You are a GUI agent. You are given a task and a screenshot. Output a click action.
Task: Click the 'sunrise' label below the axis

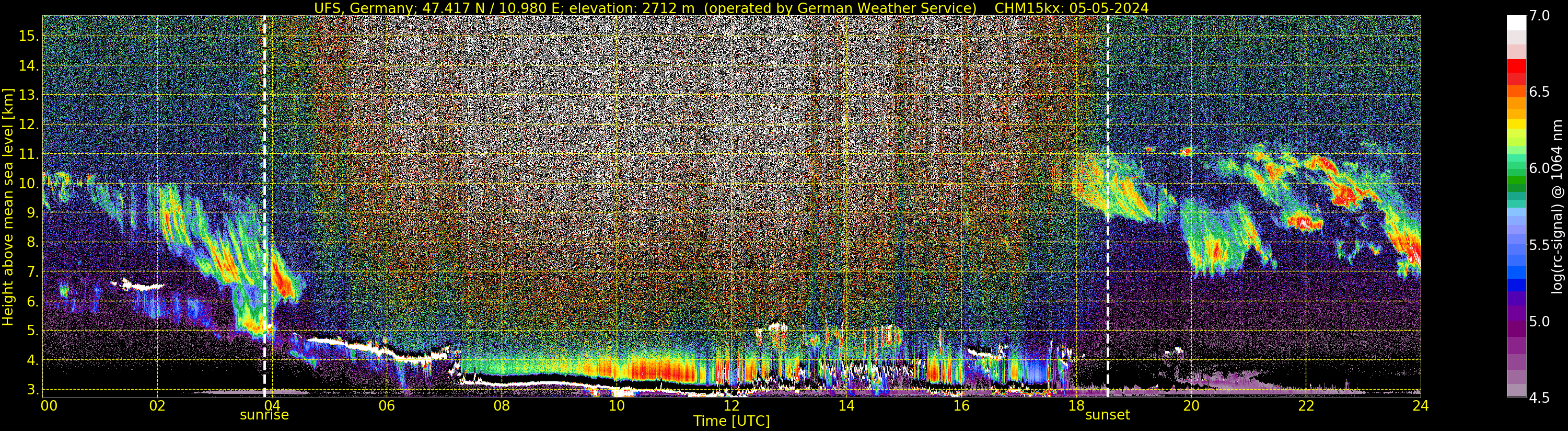click(264, 415)
